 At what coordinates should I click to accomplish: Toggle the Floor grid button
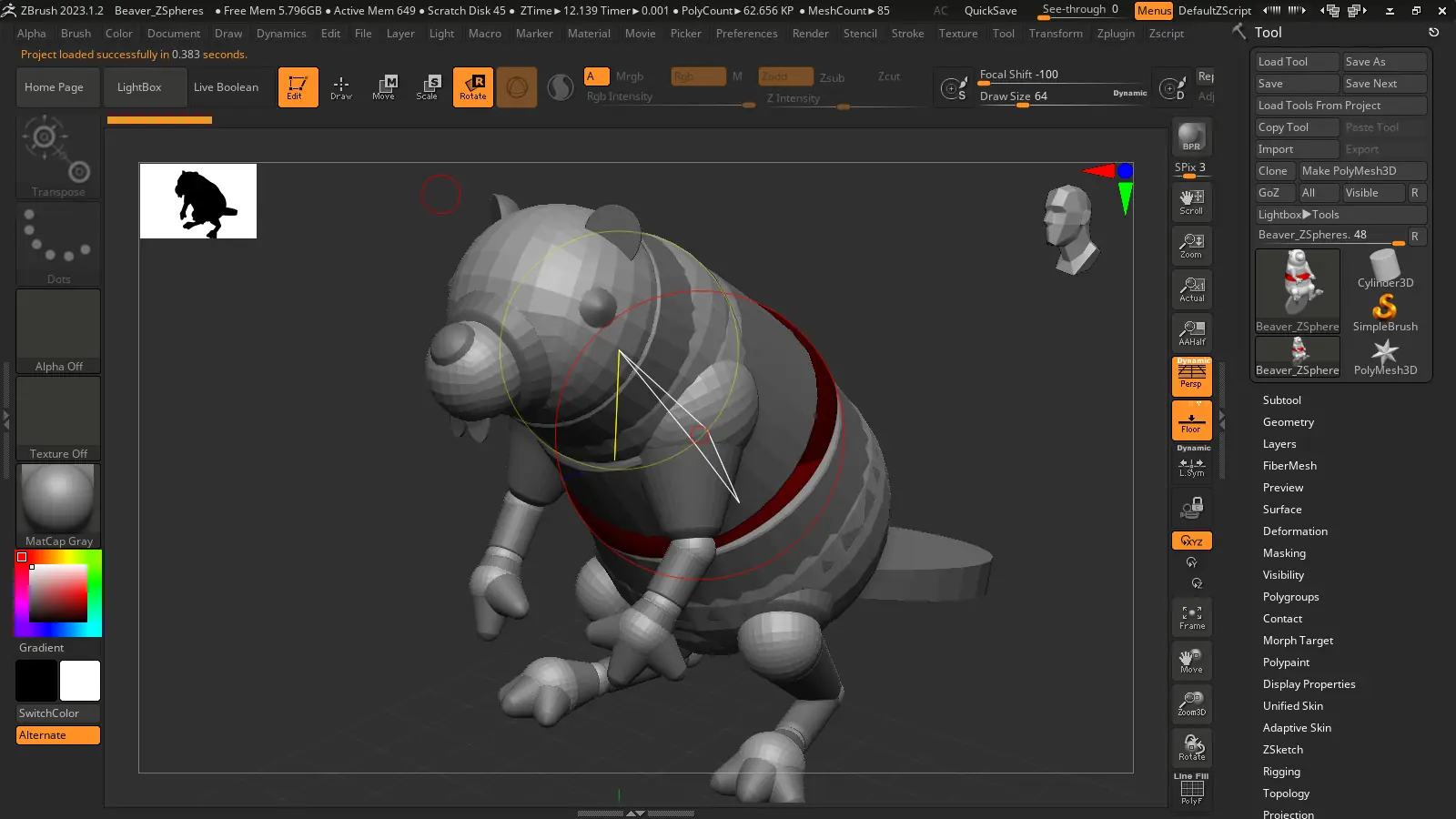click(x=1191, y=421)
